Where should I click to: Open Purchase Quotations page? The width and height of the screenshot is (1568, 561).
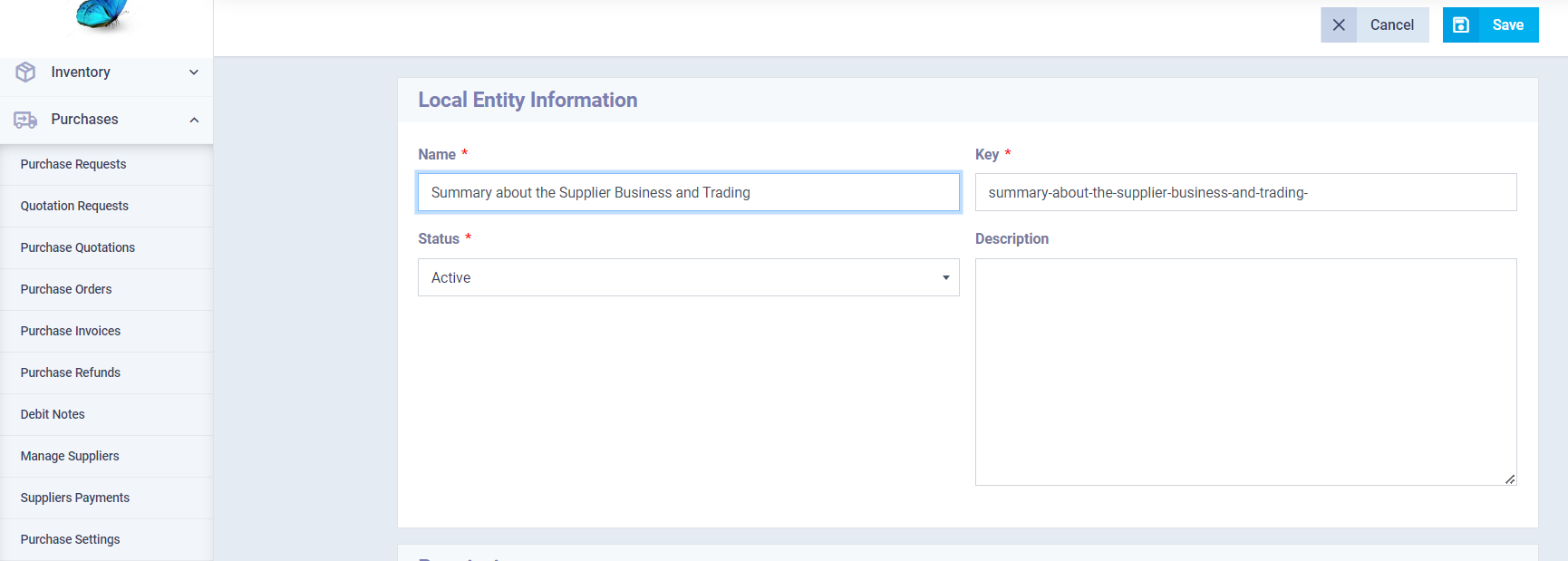click(x=78, y=247)
